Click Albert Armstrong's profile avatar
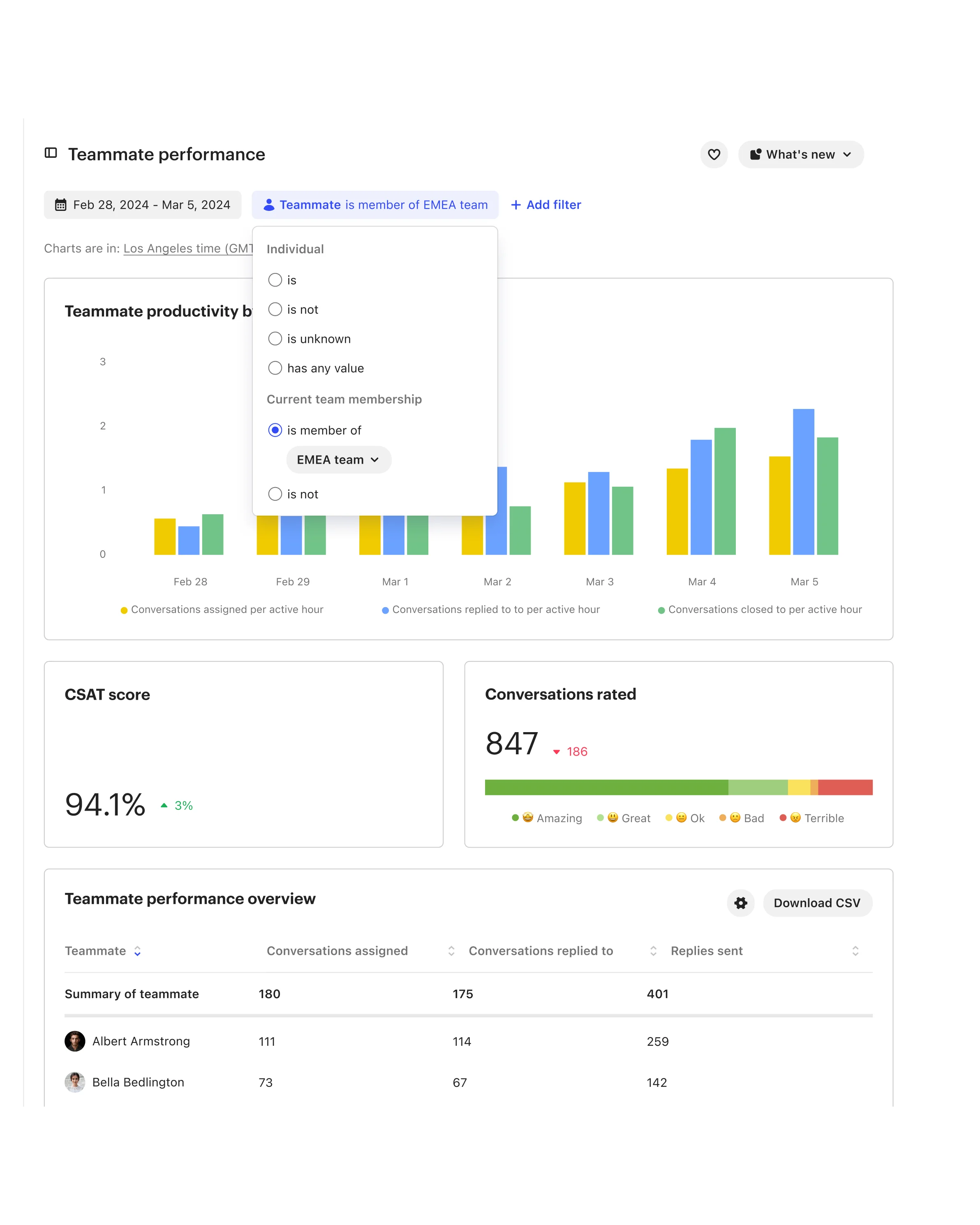 click(75, 1041)
